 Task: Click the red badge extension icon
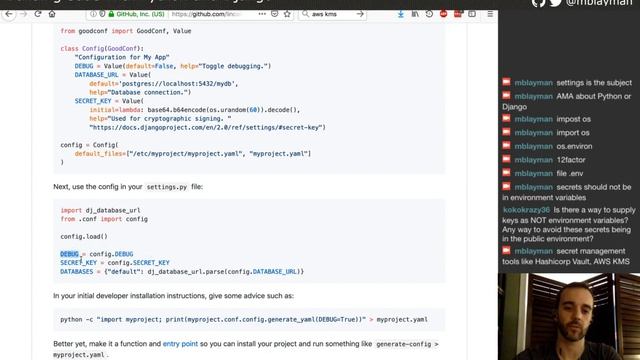coord(458,14)
